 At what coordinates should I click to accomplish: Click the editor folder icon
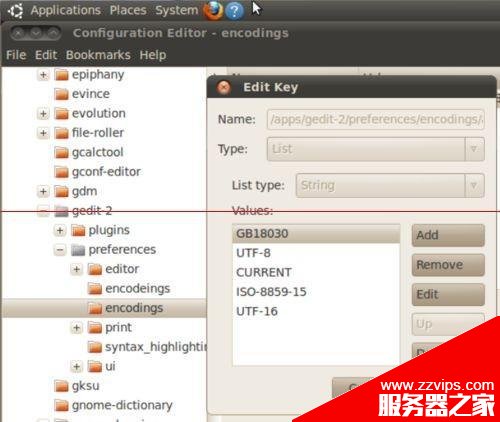pos(95,269)
